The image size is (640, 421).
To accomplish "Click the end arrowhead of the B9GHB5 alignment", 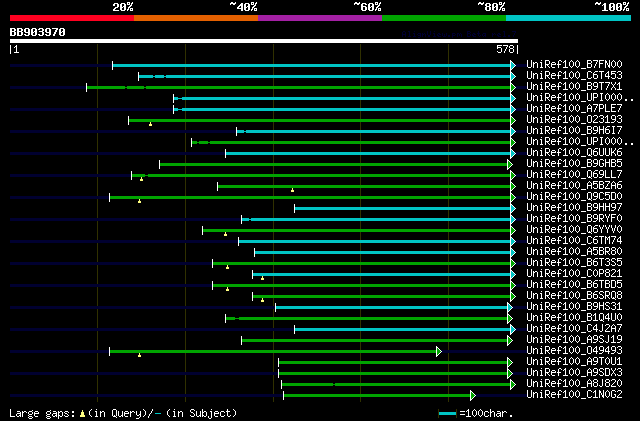I will [x=510, y=165].
